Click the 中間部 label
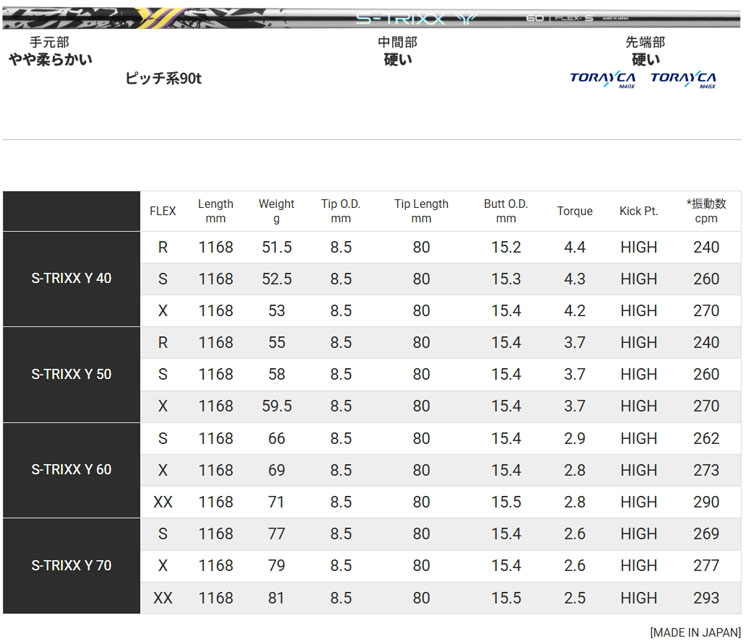Viewport: 750px width, 643px height. 397,42
